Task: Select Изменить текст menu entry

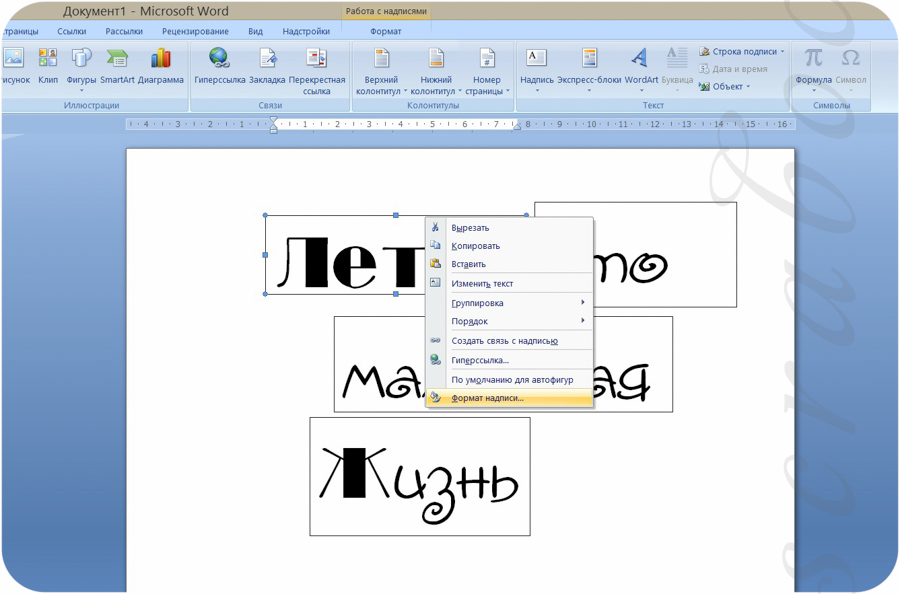Action: pyautogui.click(x=509, y=284)
